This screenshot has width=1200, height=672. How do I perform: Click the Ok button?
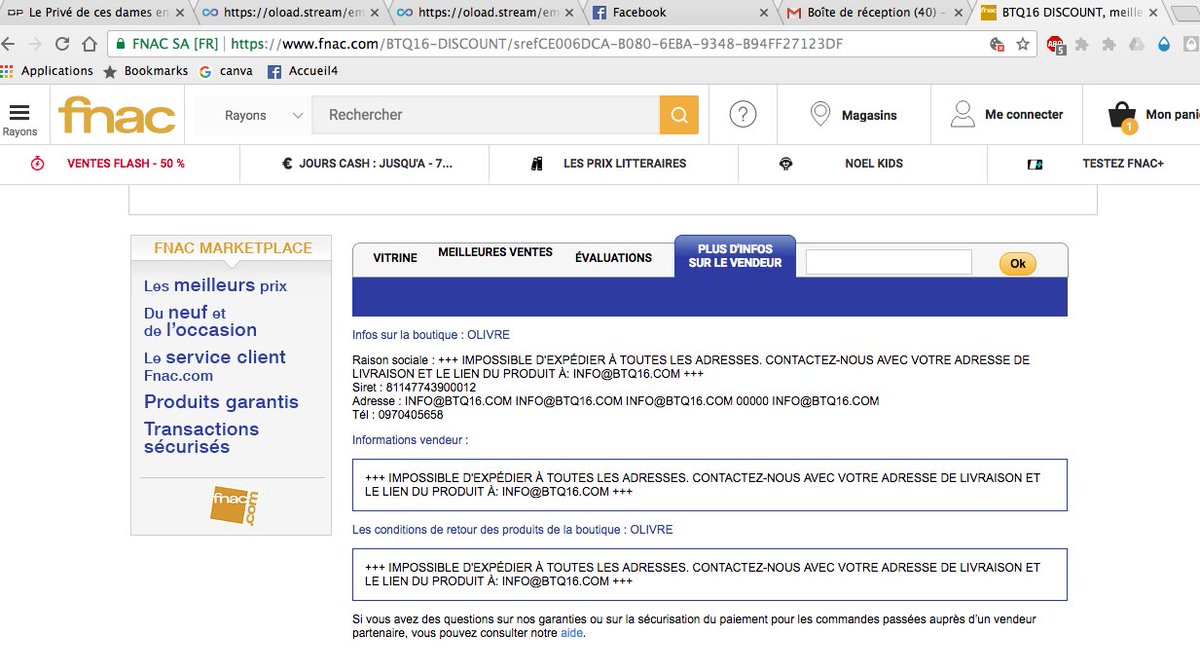click(1018, 263)
